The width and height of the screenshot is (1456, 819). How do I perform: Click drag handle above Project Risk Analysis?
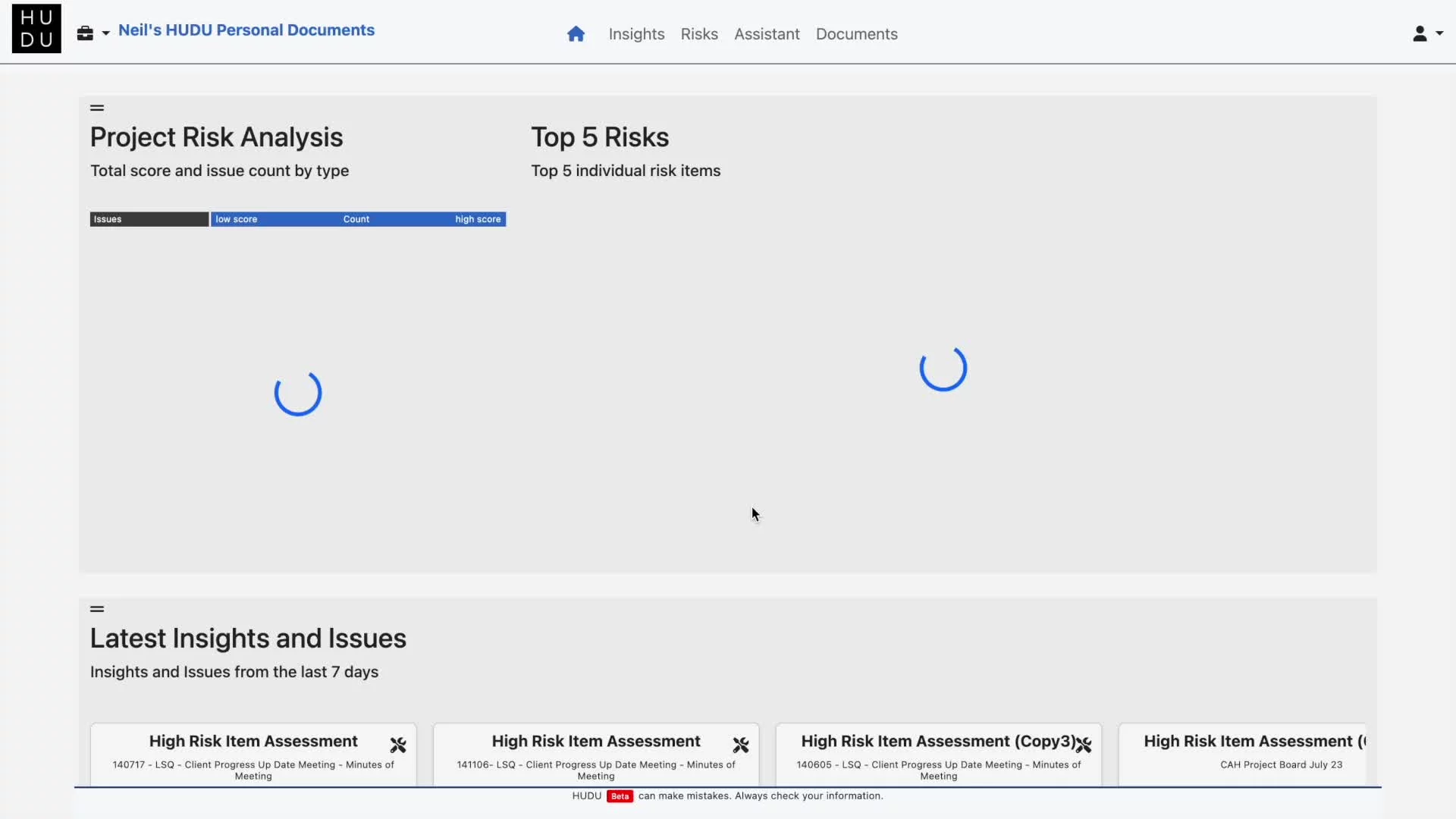coord(97,108)
